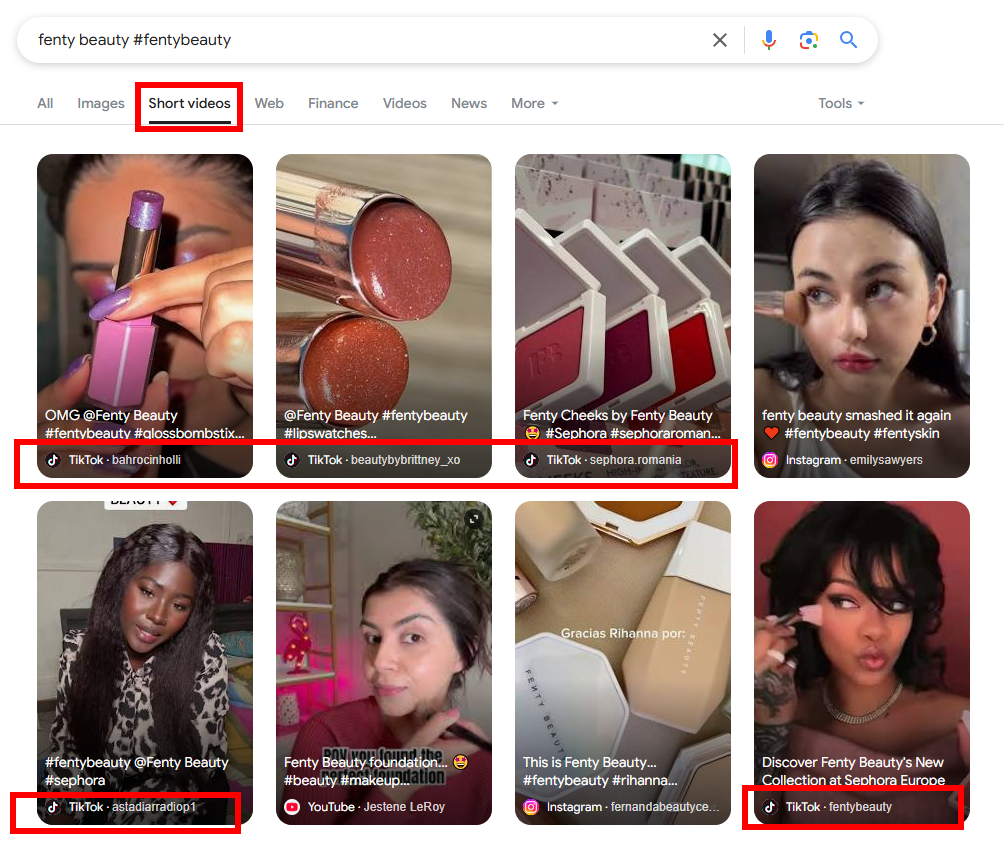This screenshot has height=841, width=1004.
Task: Click Instagram logo beside emilysawyers
Action: pyautogui.click(x=770, y=460)
